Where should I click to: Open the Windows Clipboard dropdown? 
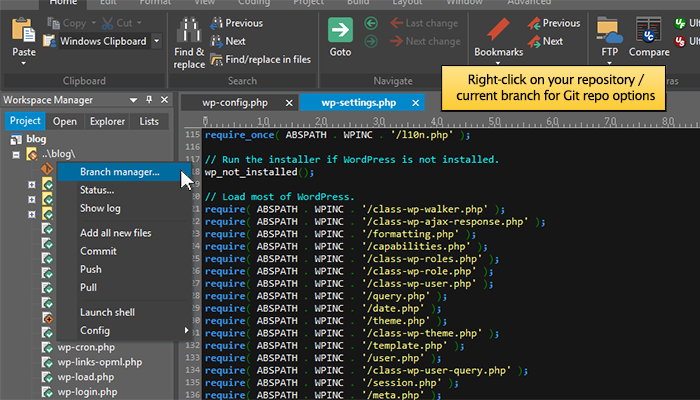[x=157, y=41]
